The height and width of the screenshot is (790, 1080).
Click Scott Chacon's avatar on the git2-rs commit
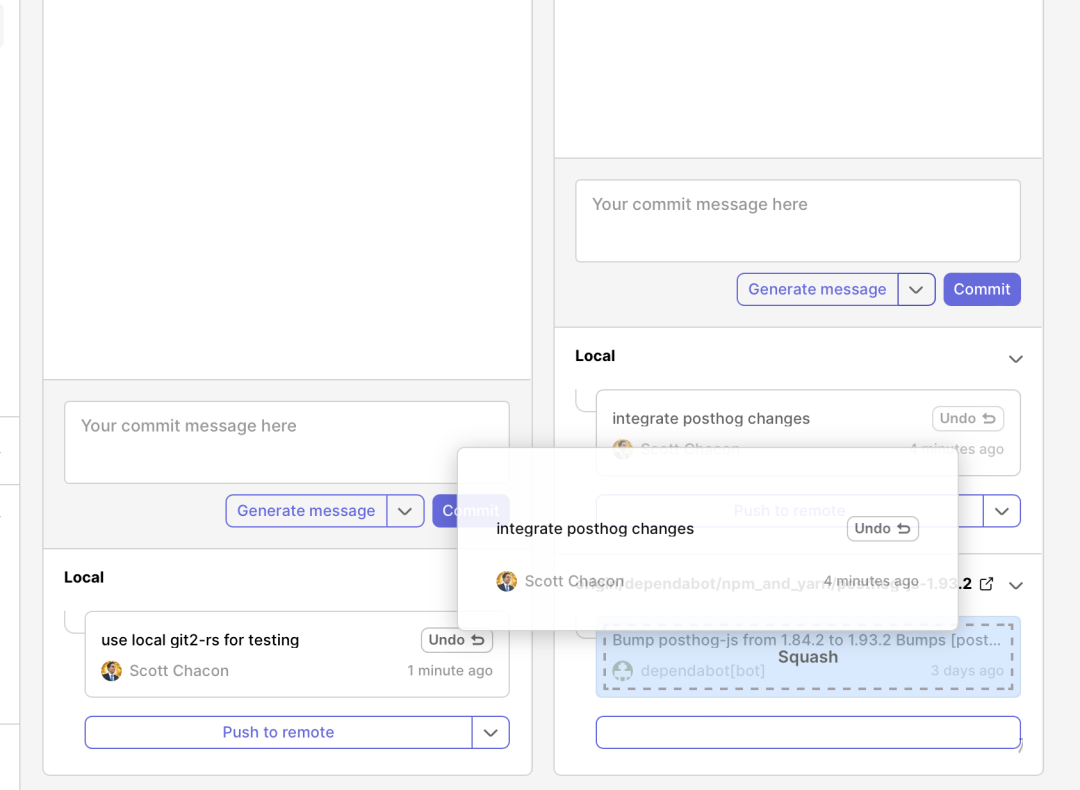pyautogui.click(x=111, y=671)
